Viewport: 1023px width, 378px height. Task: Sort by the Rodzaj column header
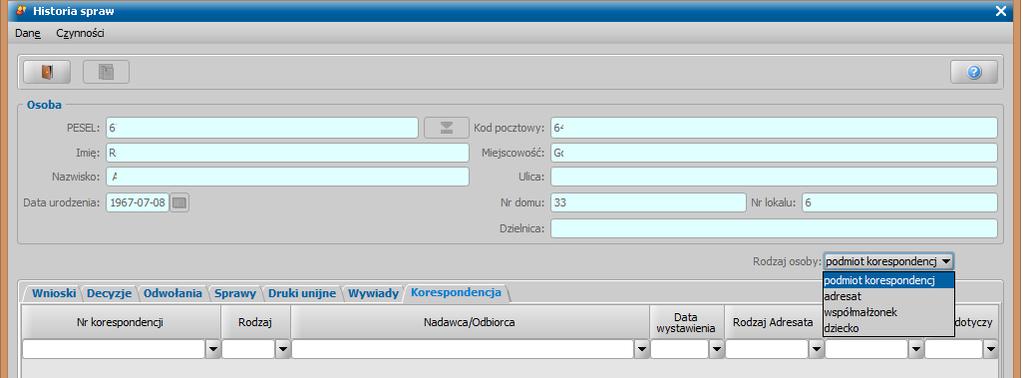click(x=256, y=322)
